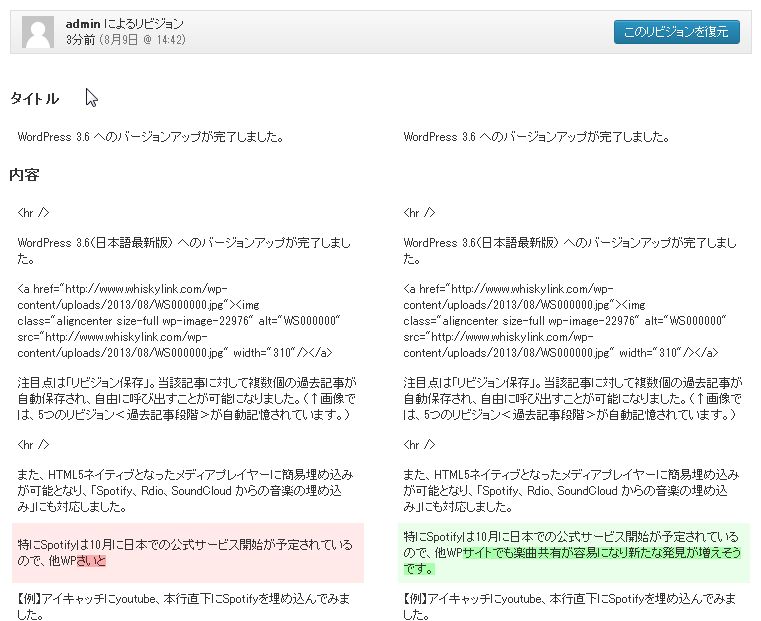The image size is (761, 621).
Task: Click the タイトル section heading
Action: coord(34,99)
